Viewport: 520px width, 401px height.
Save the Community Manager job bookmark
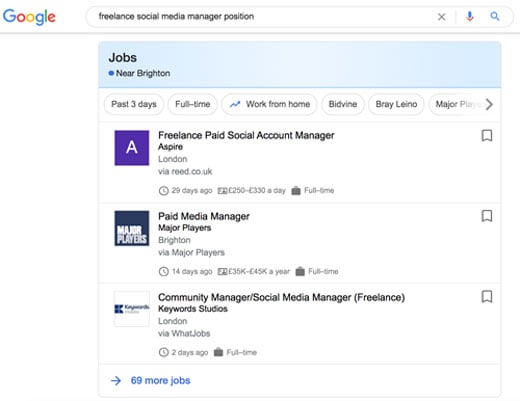tap(487, 297)
